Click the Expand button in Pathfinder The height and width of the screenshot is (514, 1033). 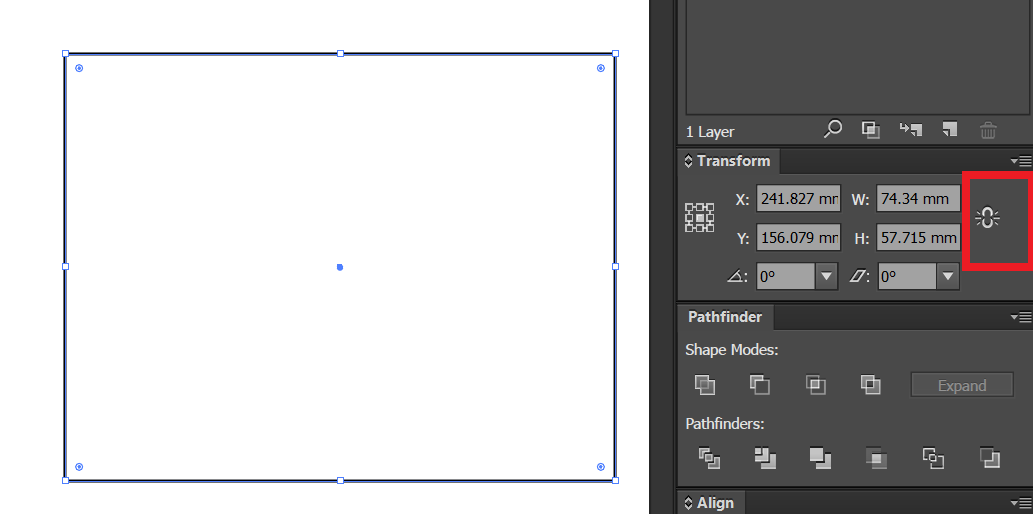(x=962, y=386)
